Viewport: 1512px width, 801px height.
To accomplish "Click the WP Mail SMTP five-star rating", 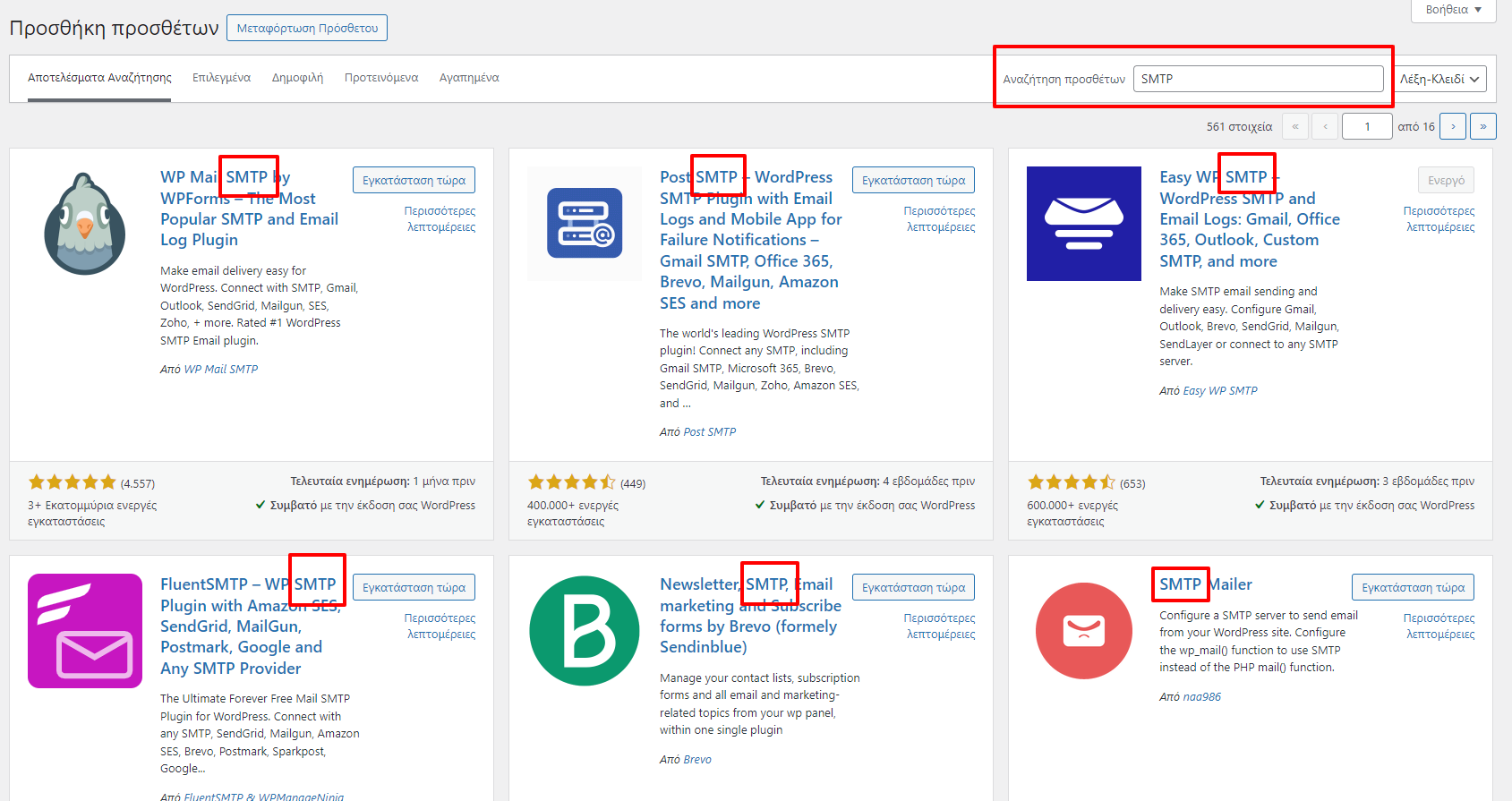I will tap(73, 482).
